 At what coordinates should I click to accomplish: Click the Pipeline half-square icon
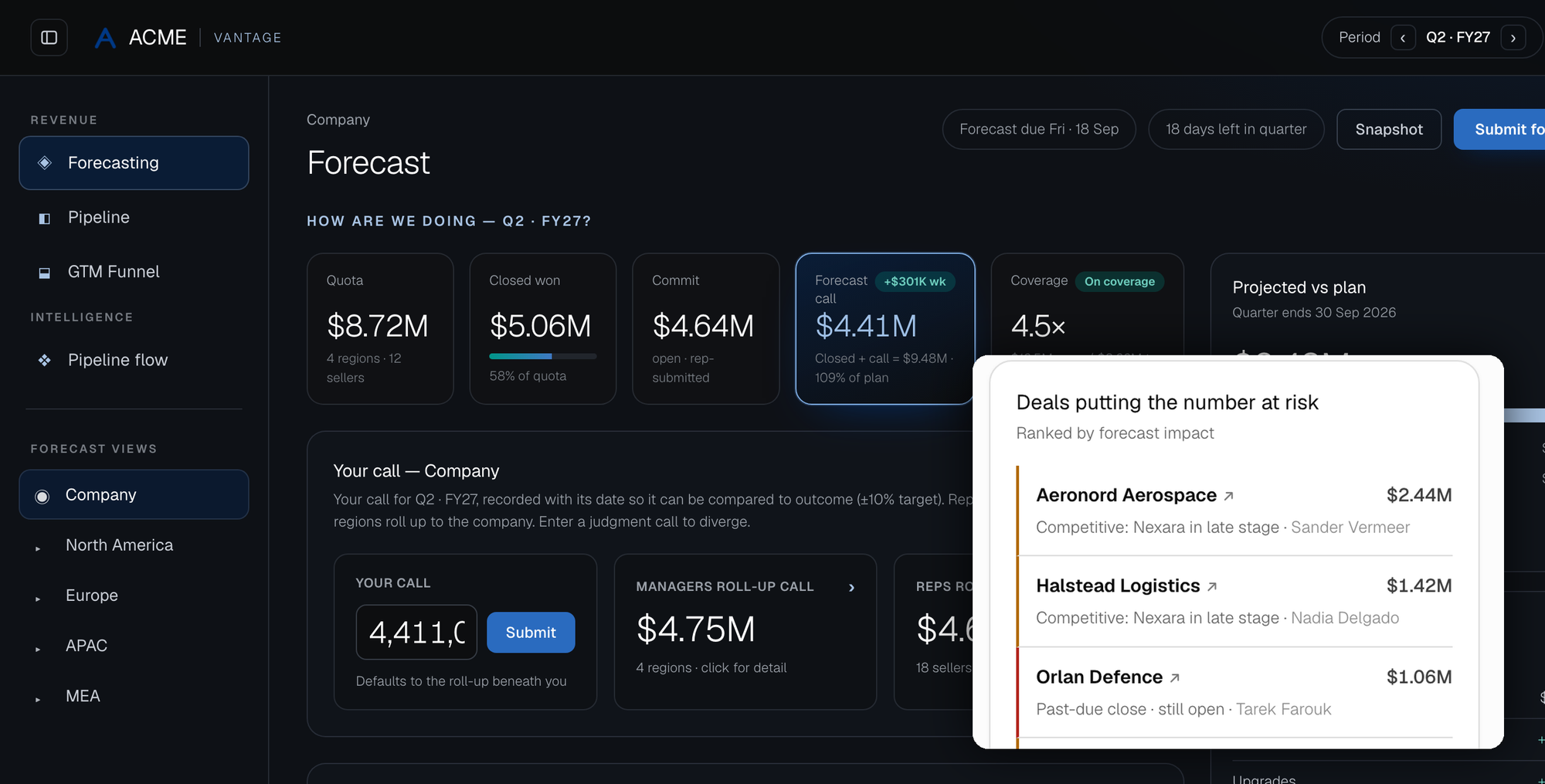[x=45, y=219]
